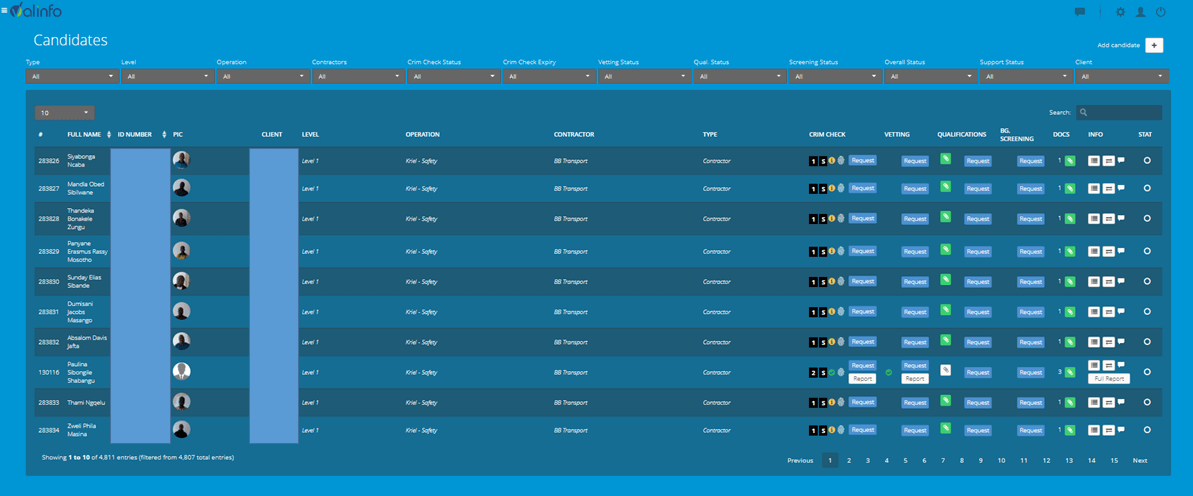
Task: Click Full Report for Paulina Sibongile Shabangu
Action: [1109, 379]
